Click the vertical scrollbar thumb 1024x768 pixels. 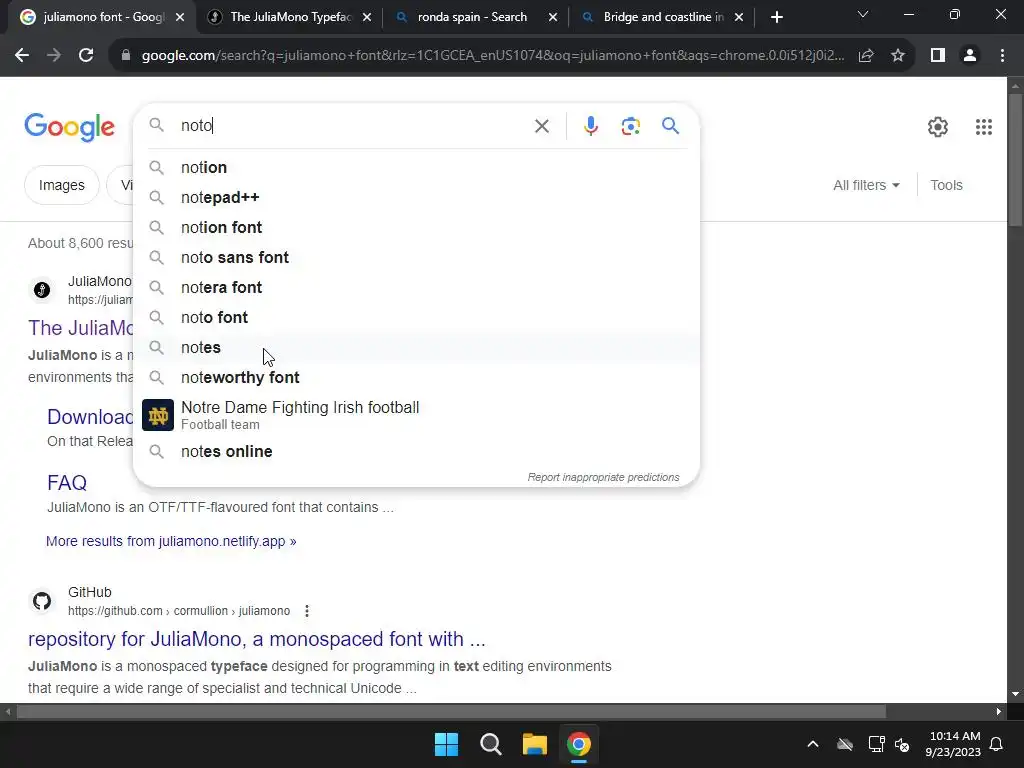[1015, 161]
